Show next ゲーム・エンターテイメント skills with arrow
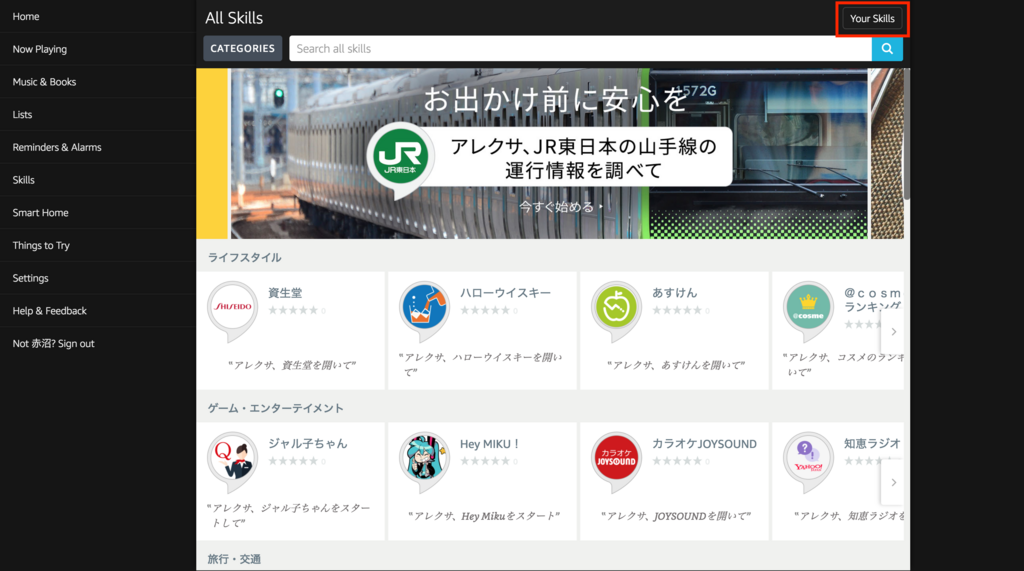The image size is (1024, 571). [893, 482]
